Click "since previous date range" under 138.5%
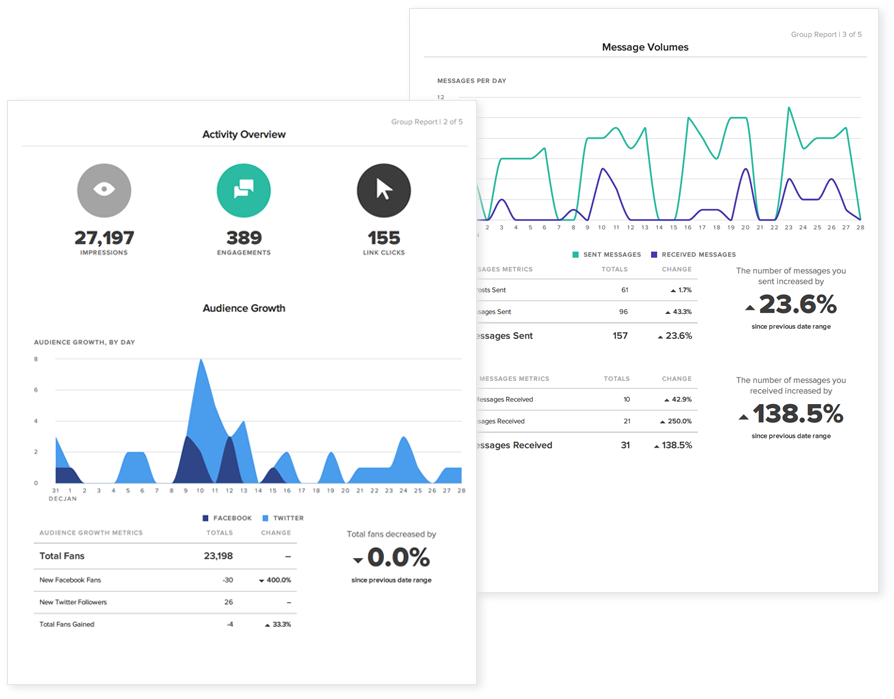This screenshot has height=699, width=894. click(x=791, y=436)
